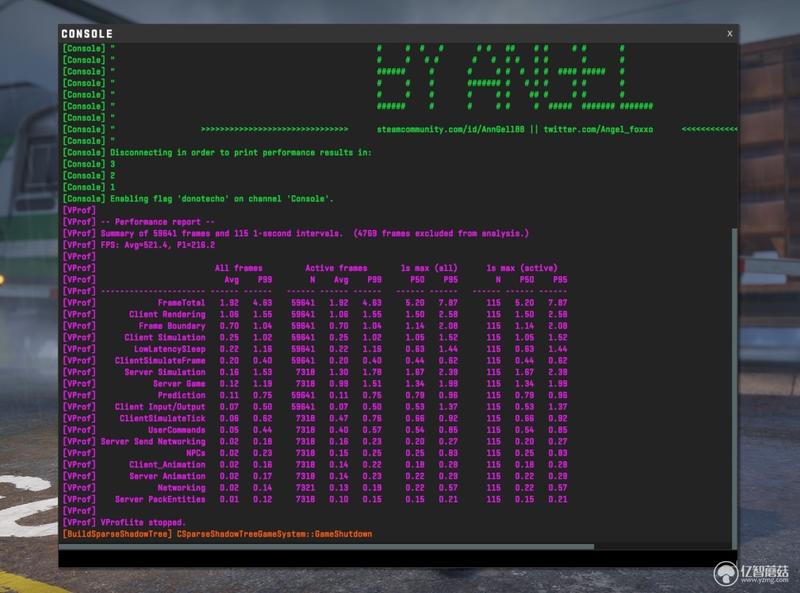800x593 pixels.
Task: Close the console window with X
Action: [730, 34]
